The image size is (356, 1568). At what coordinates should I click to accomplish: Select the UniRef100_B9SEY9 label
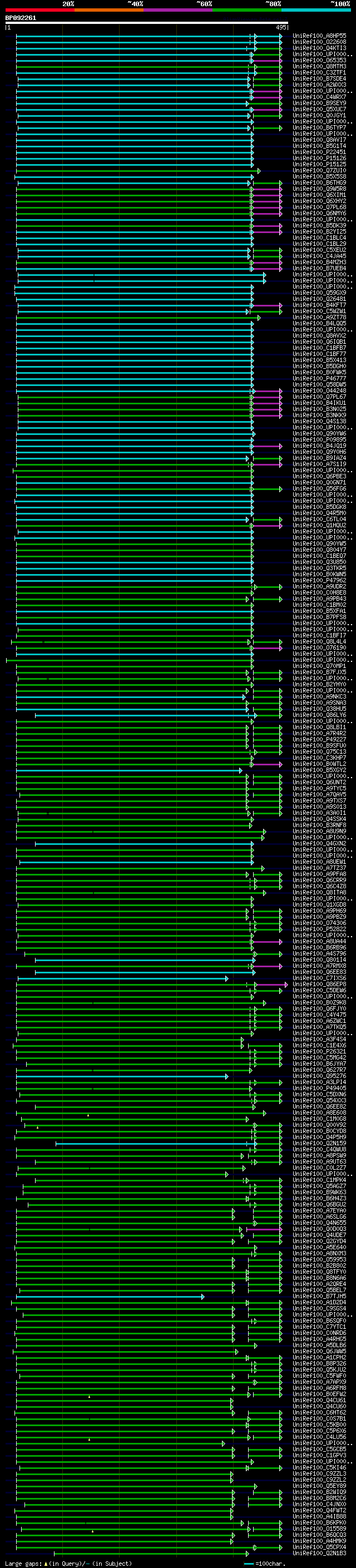tap(319, 103)
